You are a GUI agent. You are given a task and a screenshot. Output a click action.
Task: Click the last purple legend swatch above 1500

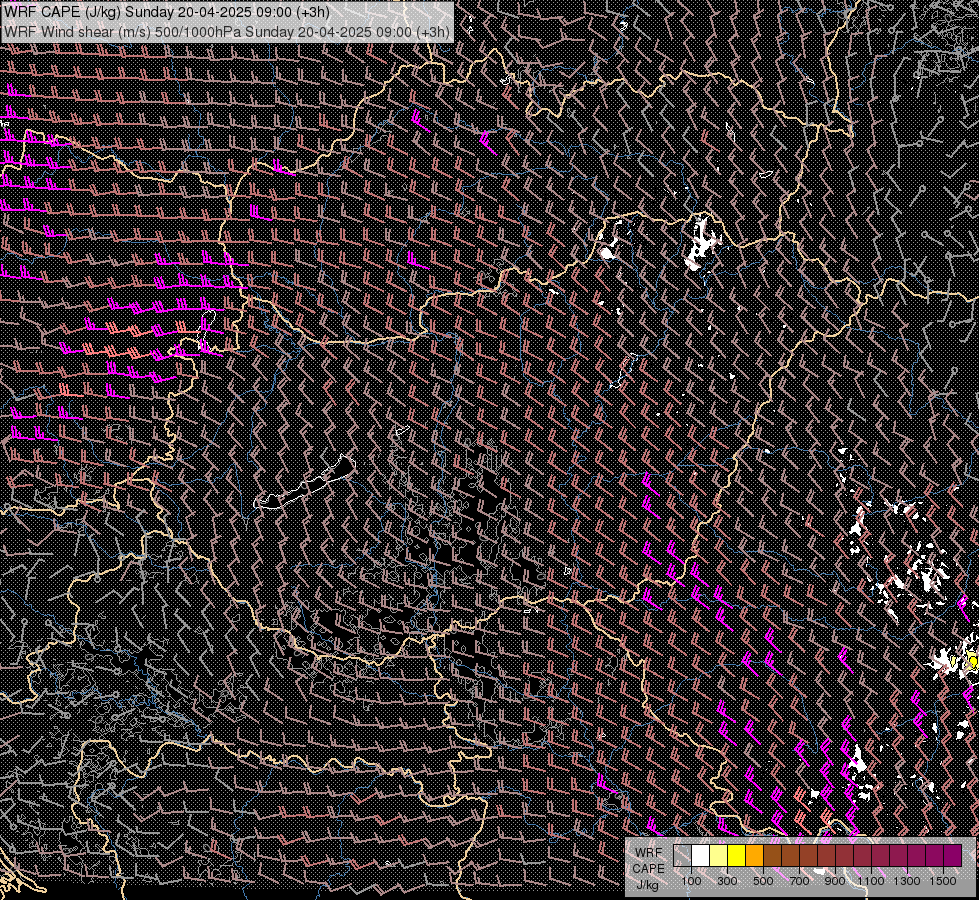tap(953, 856)
